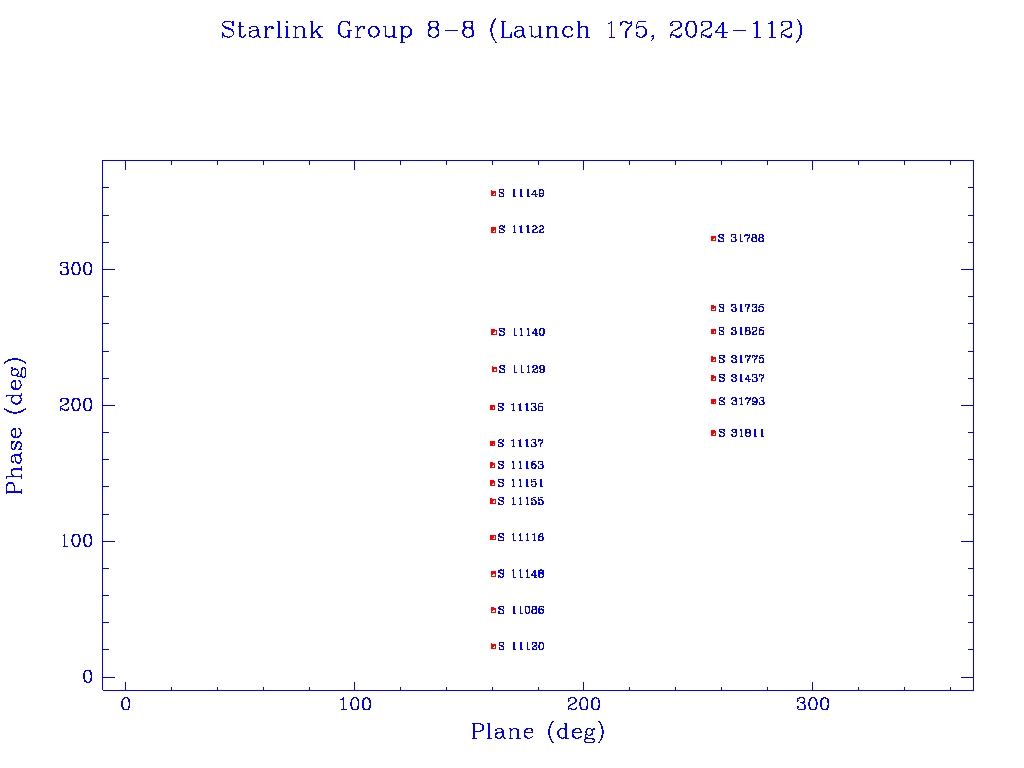Click the red marker beside S 11148
This screenshot has height=768, width=1024.
pos(494,574)
